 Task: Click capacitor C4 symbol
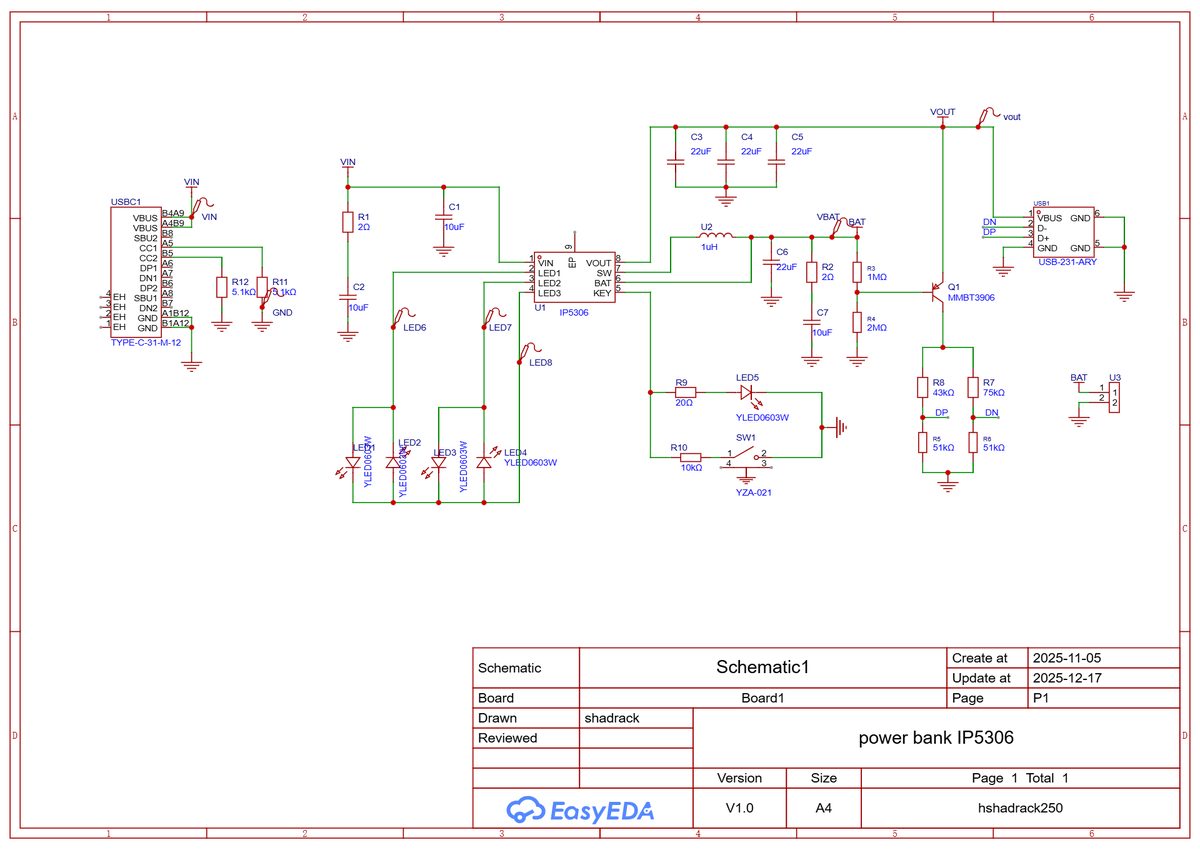[x=727, y=161]
